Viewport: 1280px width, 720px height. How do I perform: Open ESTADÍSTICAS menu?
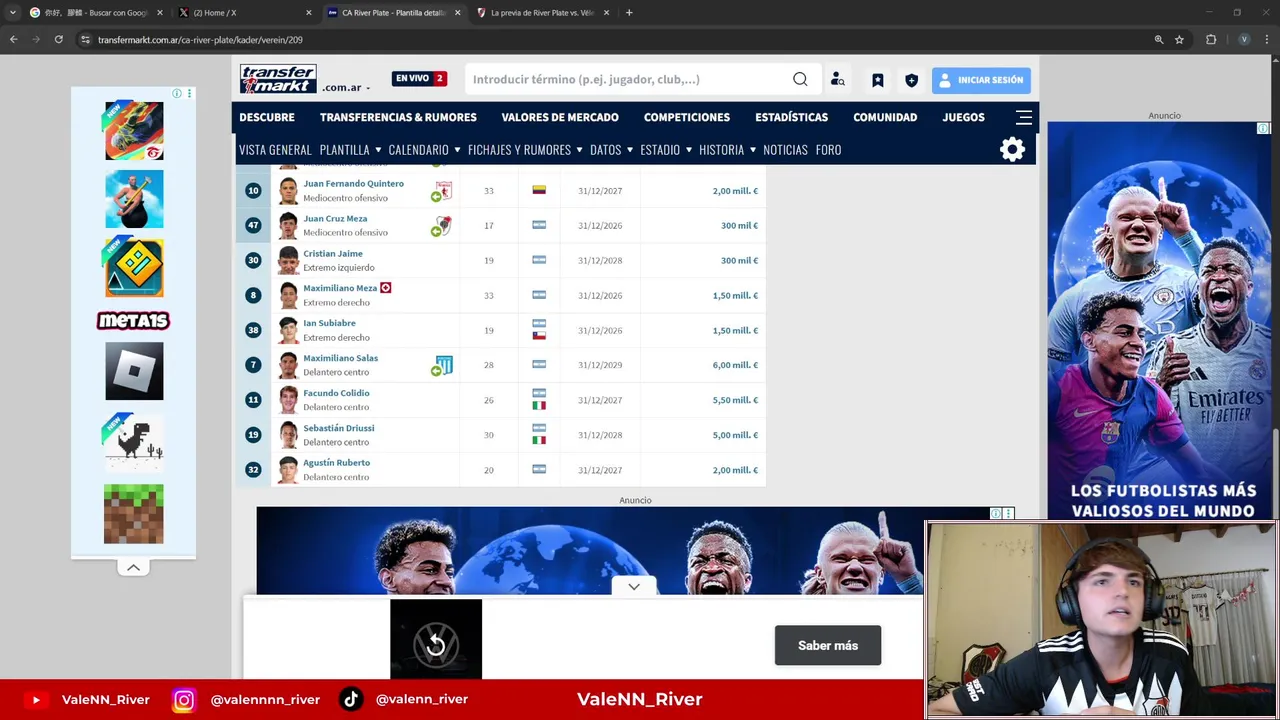click(791, 117)
